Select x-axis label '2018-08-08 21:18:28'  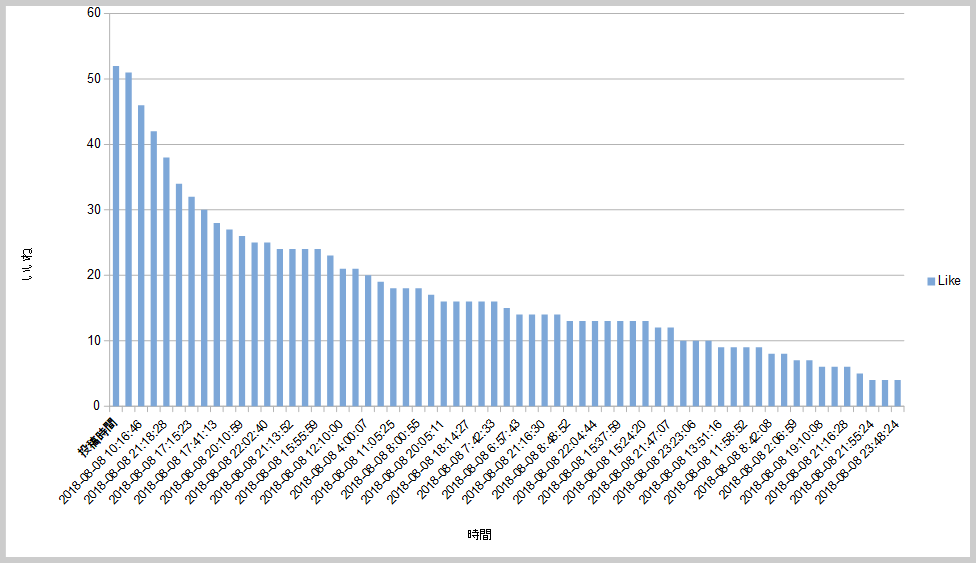pyautogui.click(x=126, y=461)
